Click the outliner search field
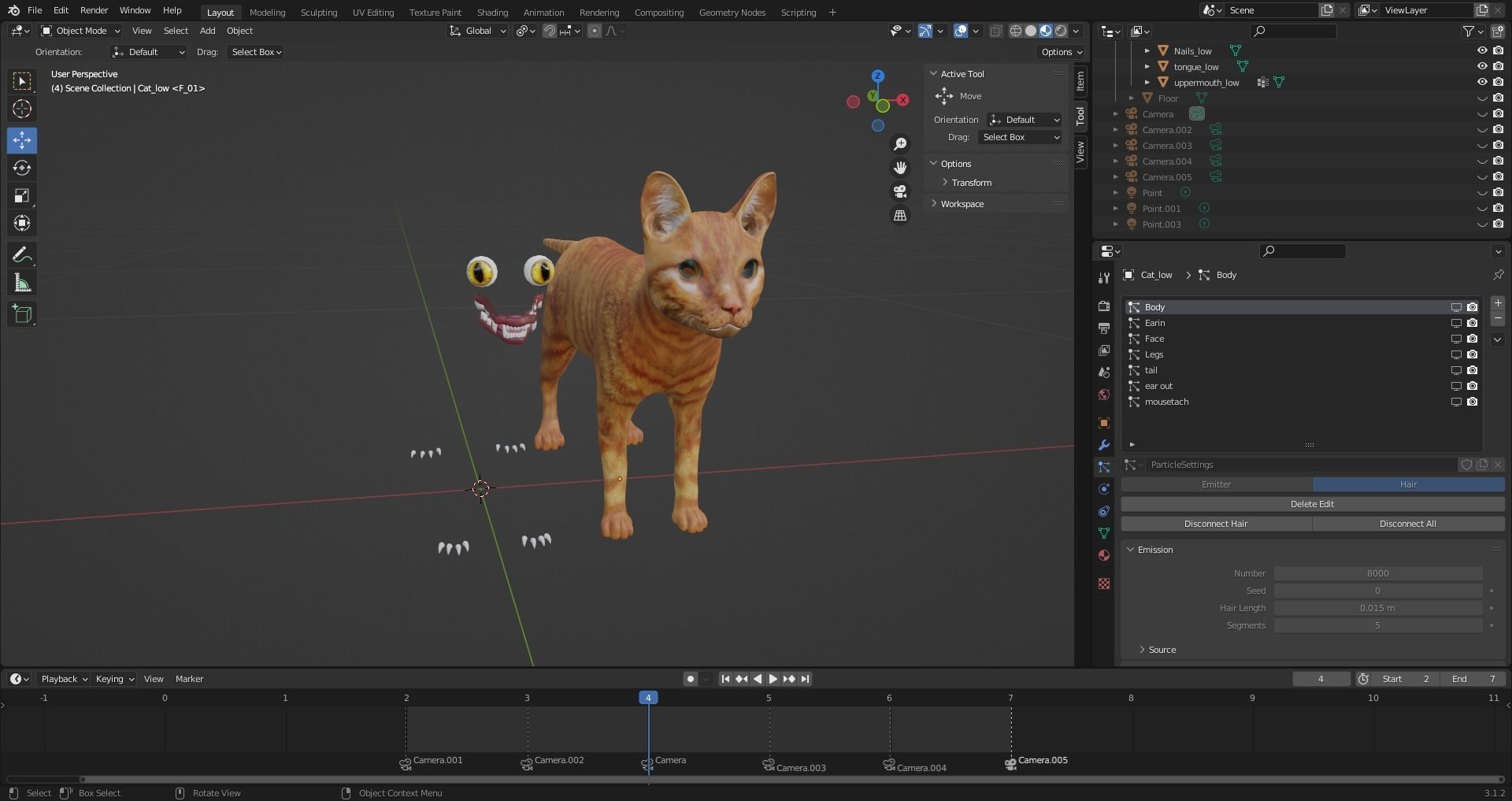This screenshot has width=1512, height=801. 1293,31
